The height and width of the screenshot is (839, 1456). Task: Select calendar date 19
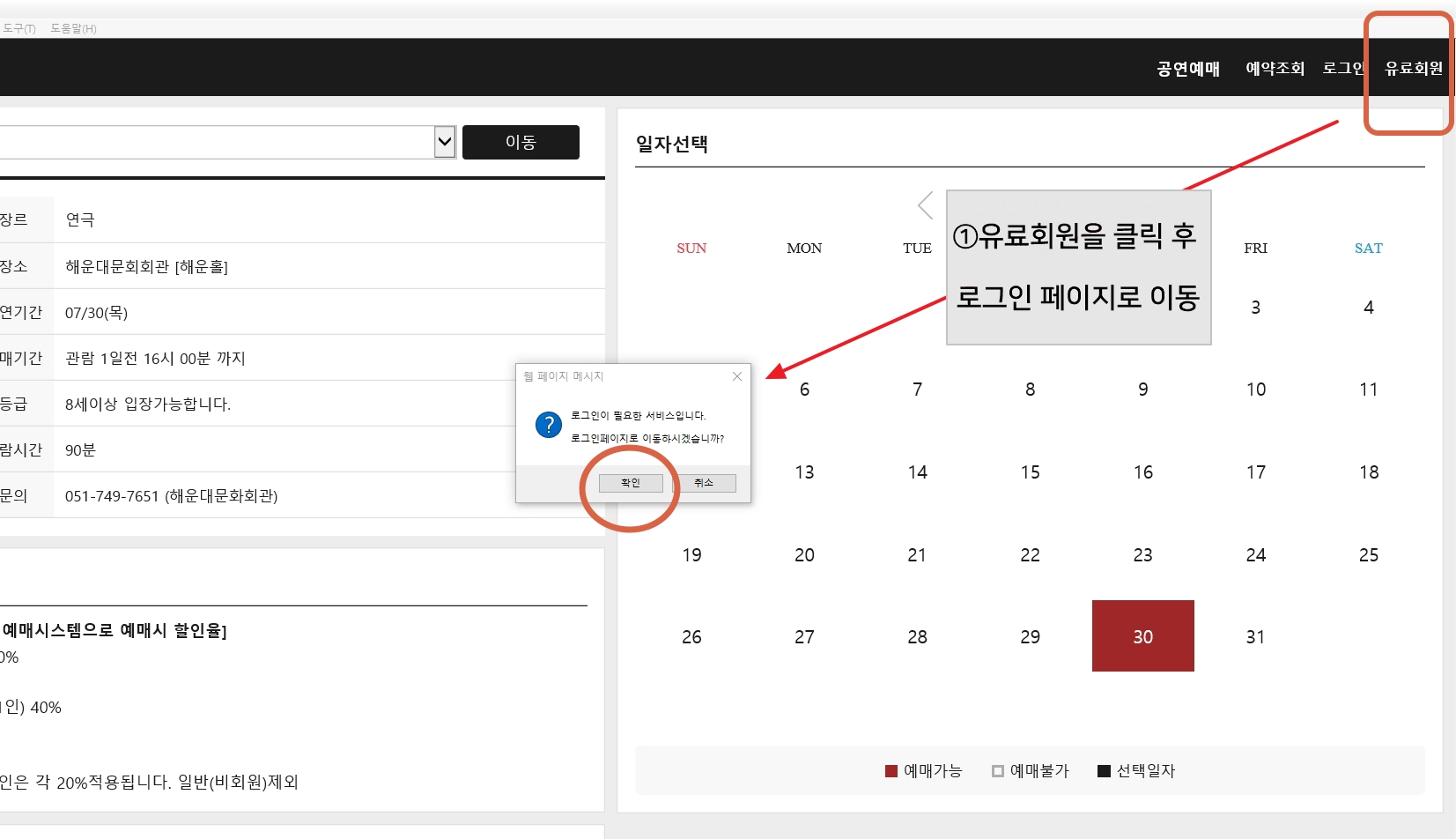(x=691, y=555)
